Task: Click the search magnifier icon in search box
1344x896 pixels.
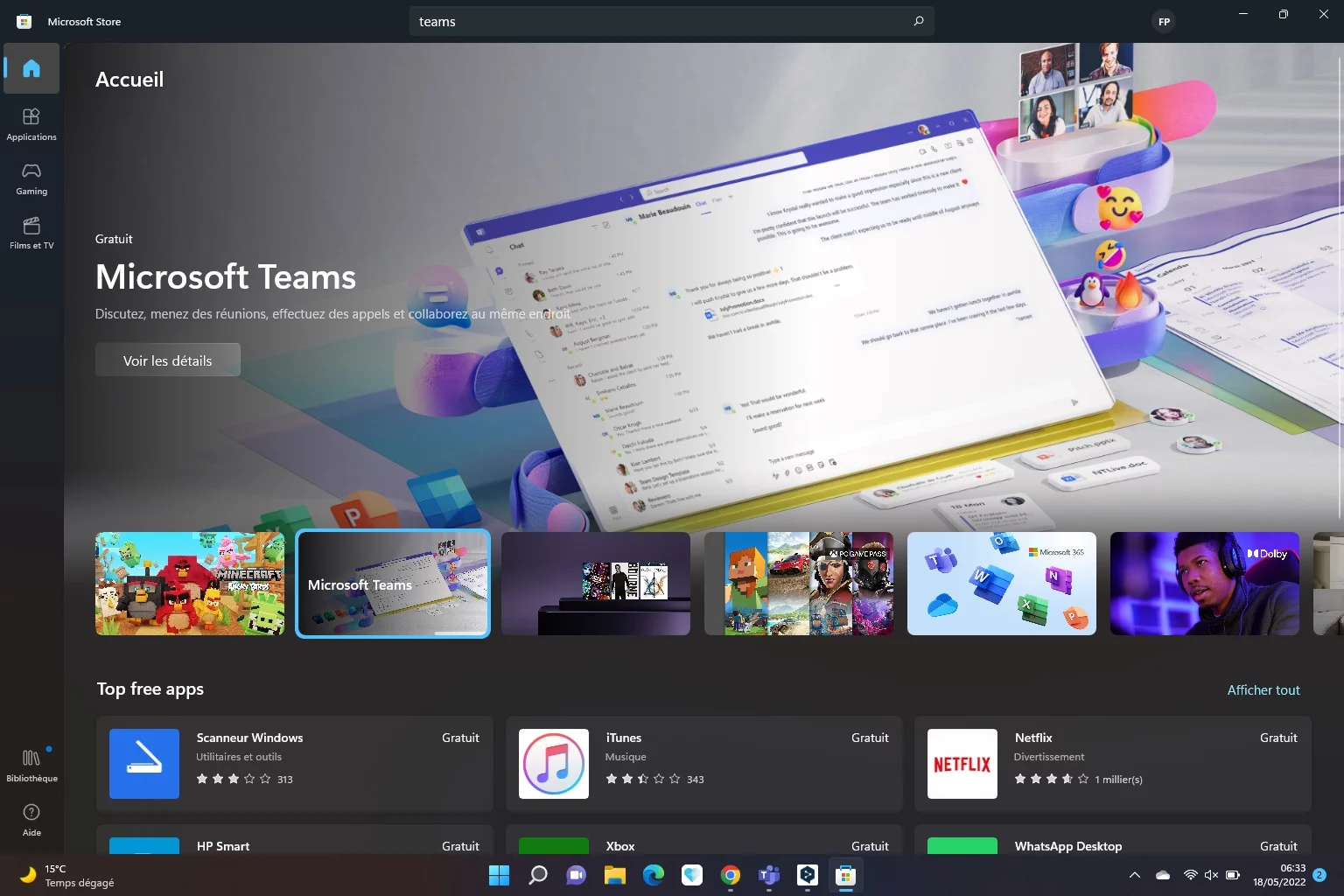Action: tap(919, 21)
